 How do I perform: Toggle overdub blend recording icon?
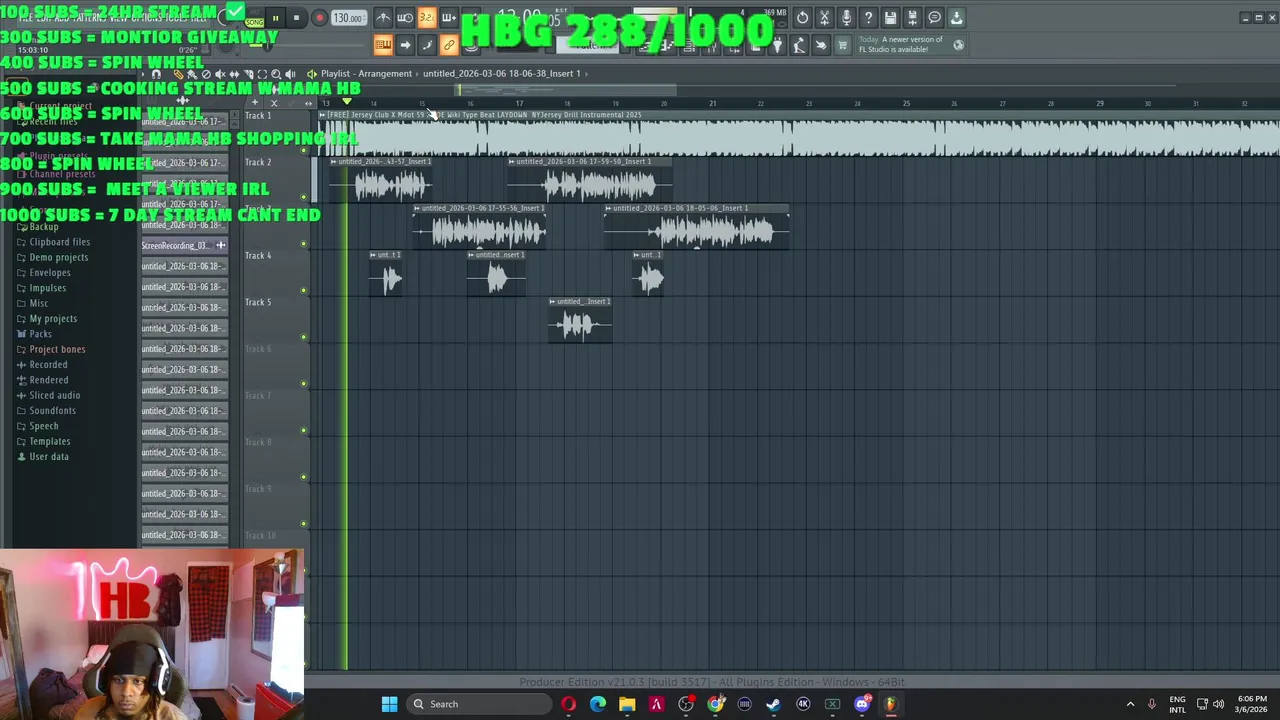(449, 18)
